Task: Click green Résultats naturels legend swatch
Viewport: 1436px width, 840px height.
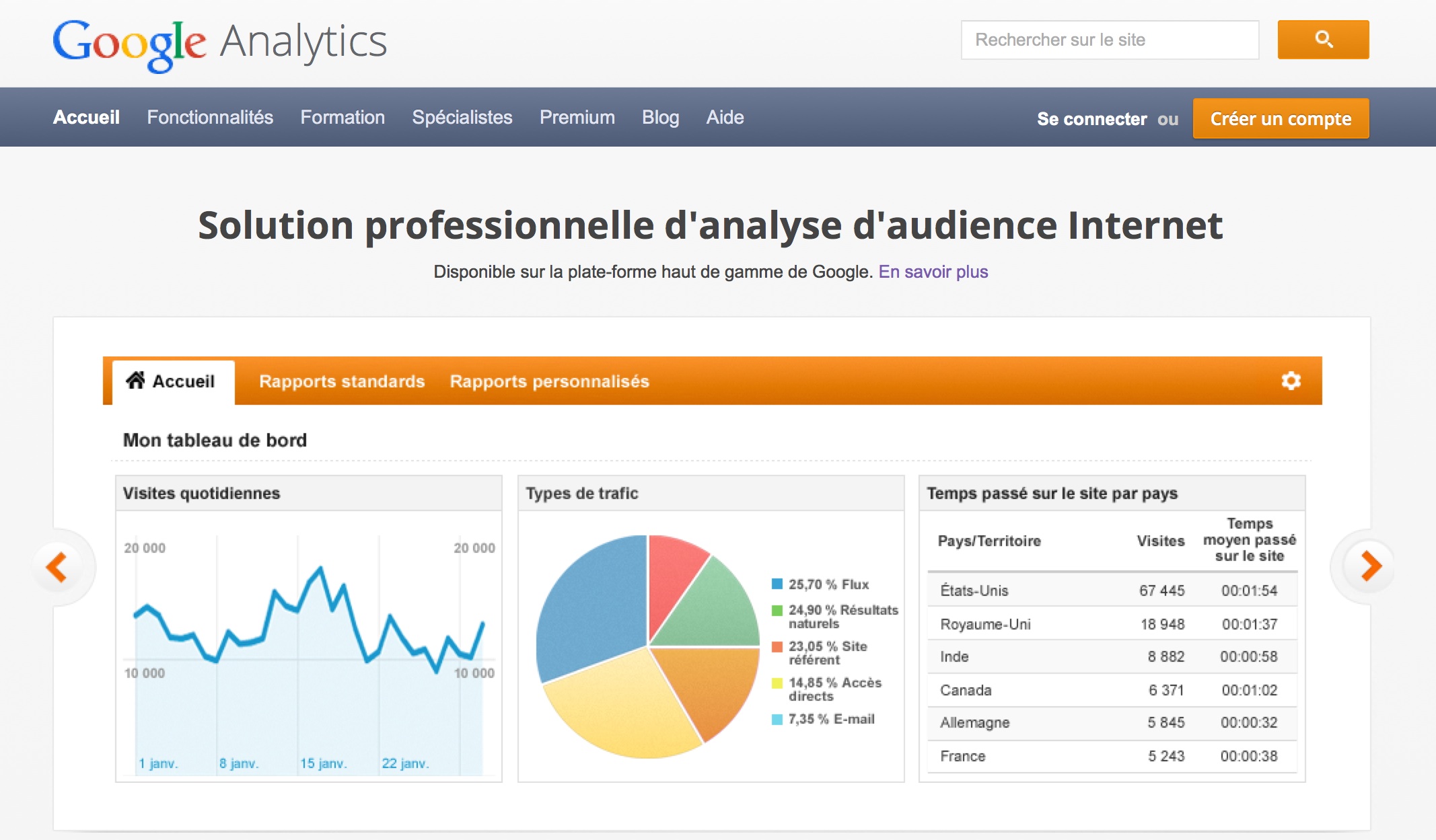Action: click(x=777, y=610)
